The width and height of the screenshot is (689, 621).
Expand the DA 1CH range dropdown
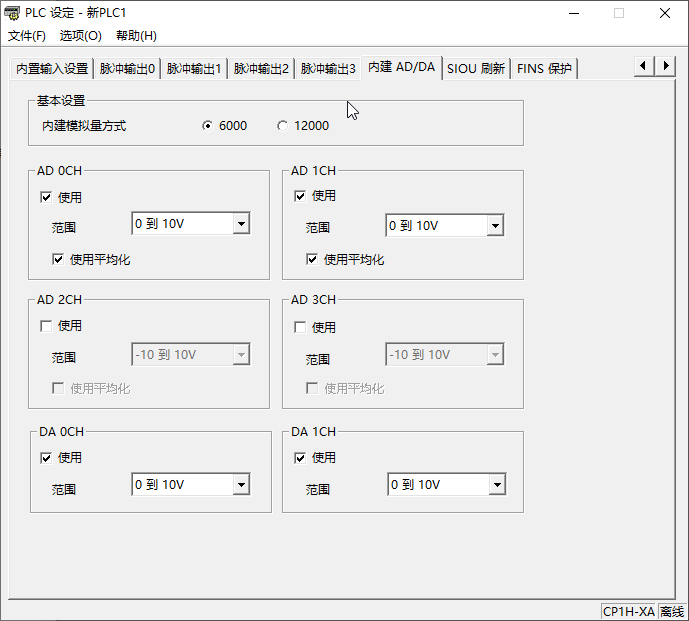coord(496,485)
